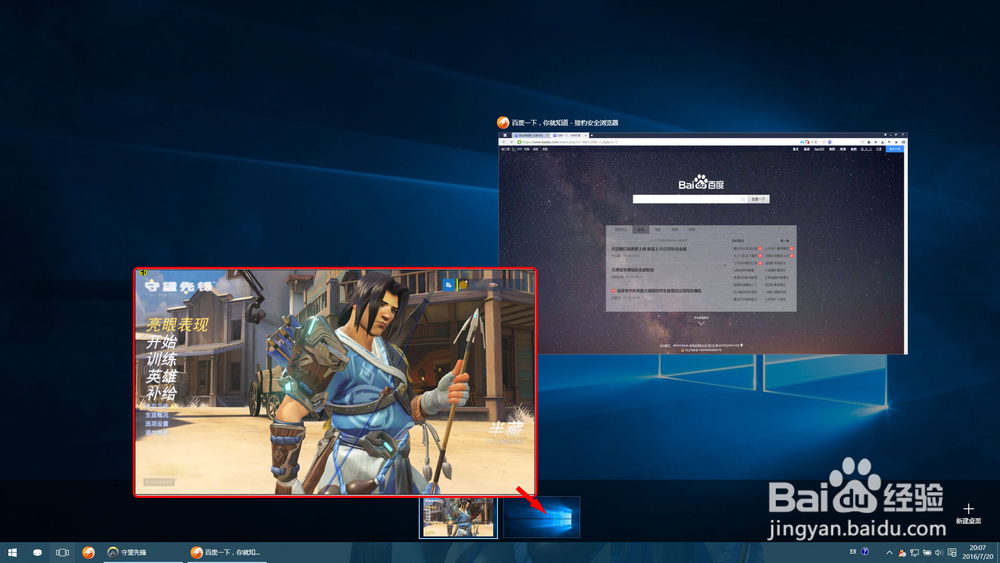Open the input language indicator
Image resolution: width=1000 pixels, height=563 pixels.
pyautogui.click(x=851, y=551)
